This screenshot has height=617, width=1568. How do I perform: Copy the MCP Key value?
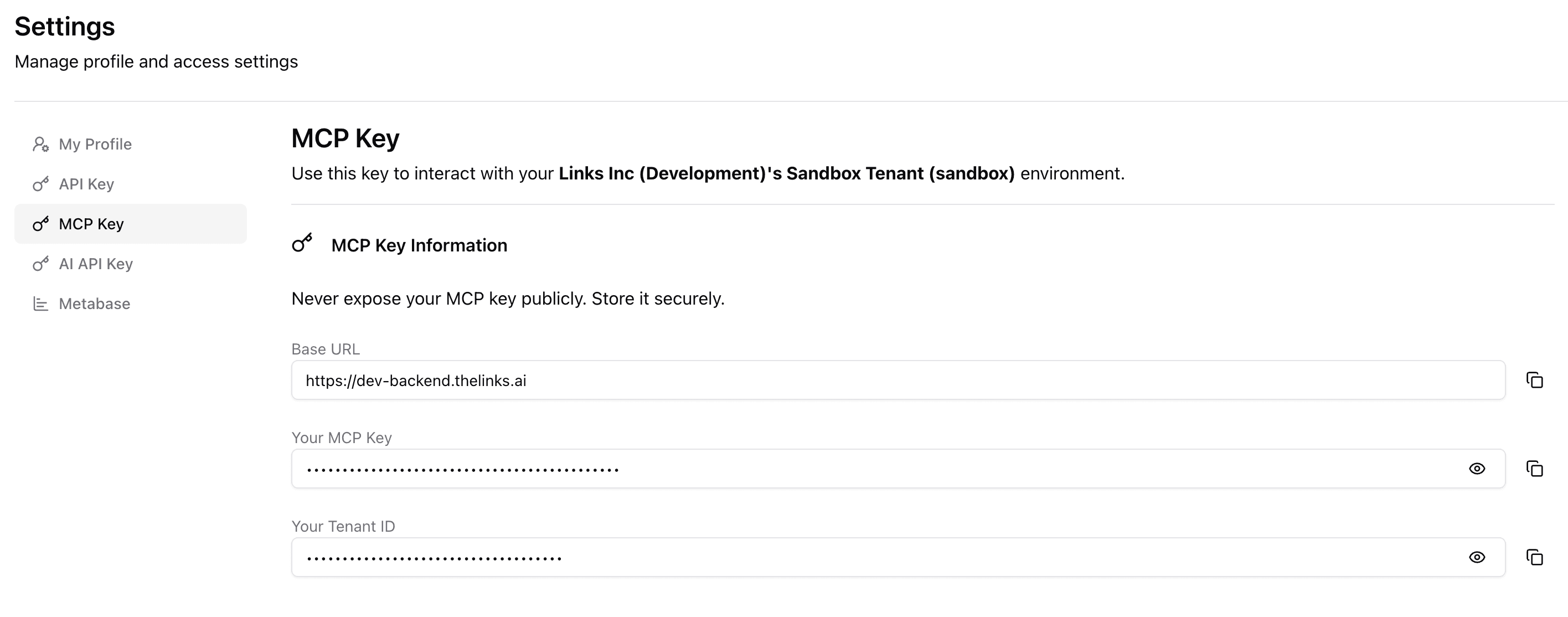pyautogui.click(x=1534, y=469)
